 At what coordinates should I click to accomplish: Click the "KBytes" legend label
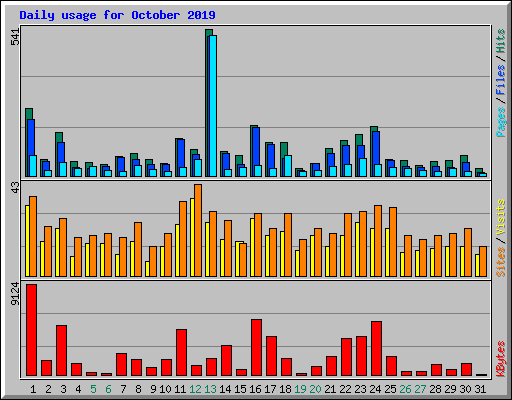(x=500, y=359)
